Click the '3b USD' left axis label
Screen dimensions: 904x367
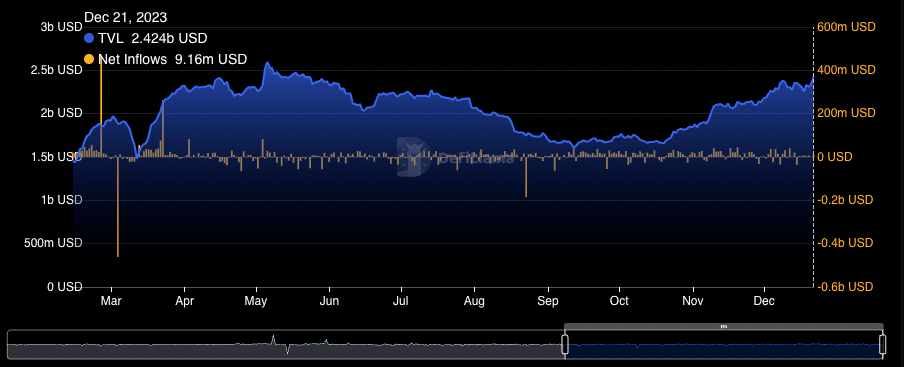click(63, 27)
